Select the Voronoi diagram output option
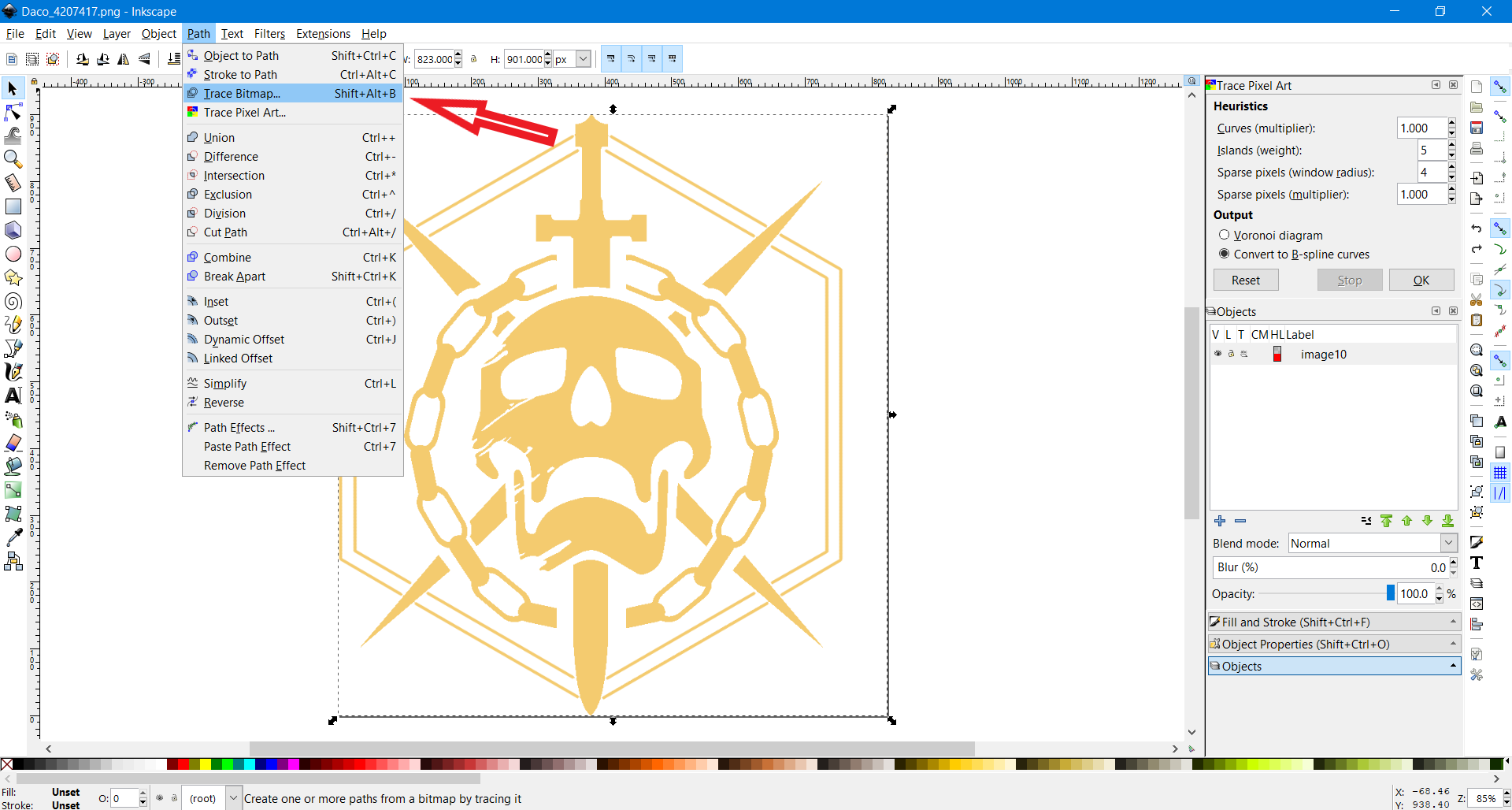 (1225, 235)
